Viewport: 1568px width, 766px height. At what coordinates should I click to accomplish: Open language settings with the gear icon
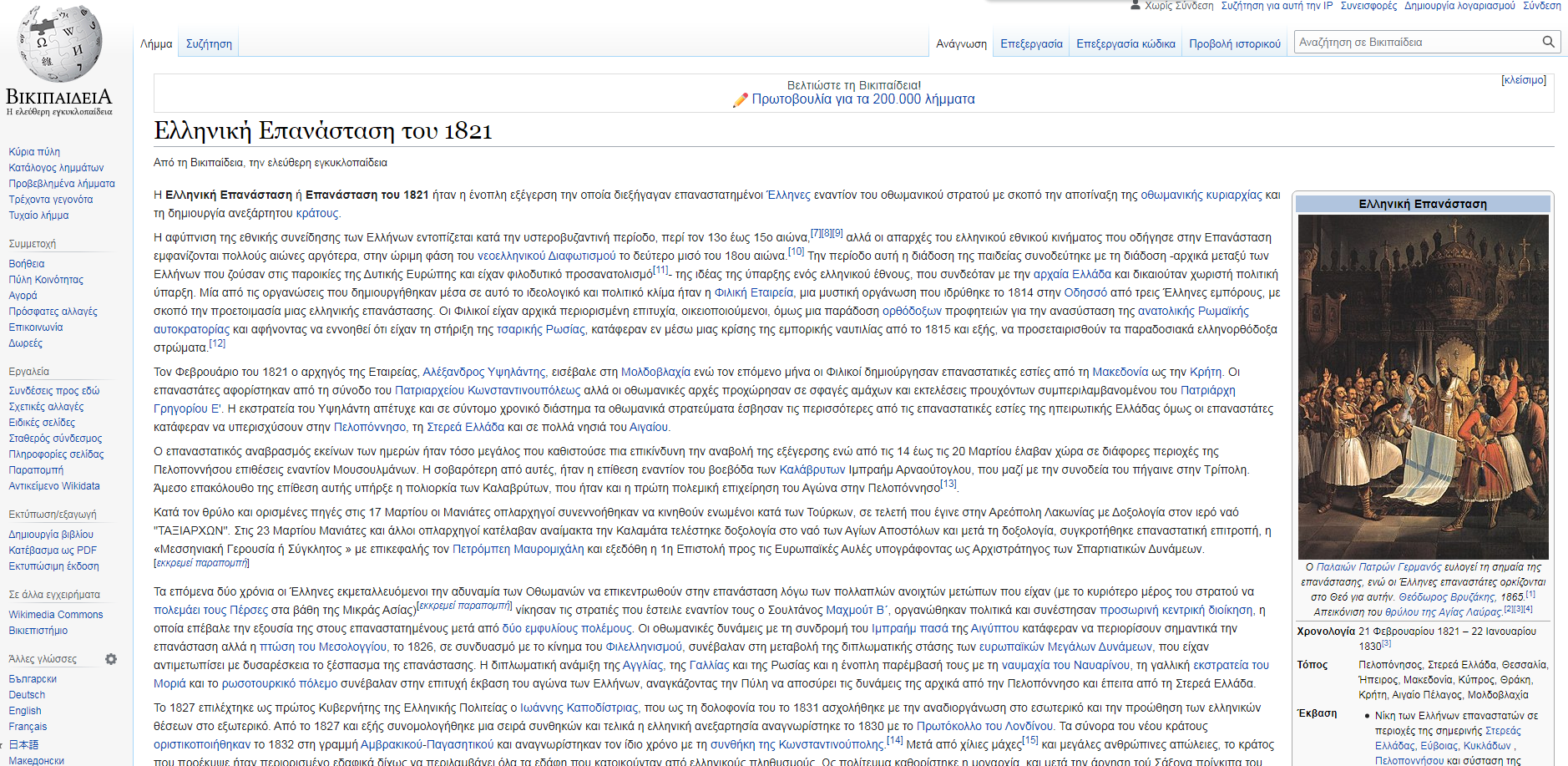pos(111,659)
